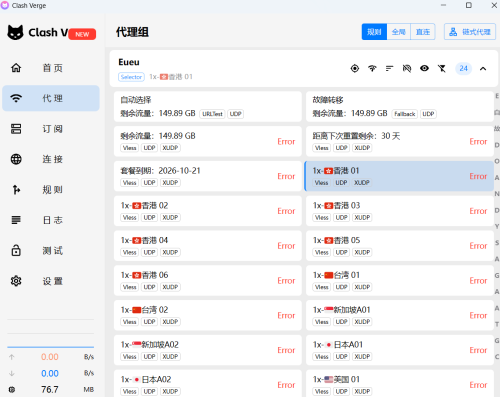Switch to 全局 global mode

(x=399, y=32)
